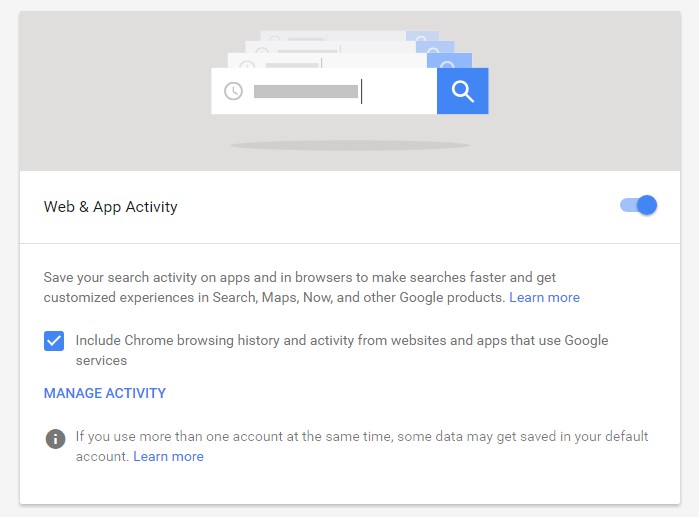Click the "Web & App Activity" heading

point(110,207)
